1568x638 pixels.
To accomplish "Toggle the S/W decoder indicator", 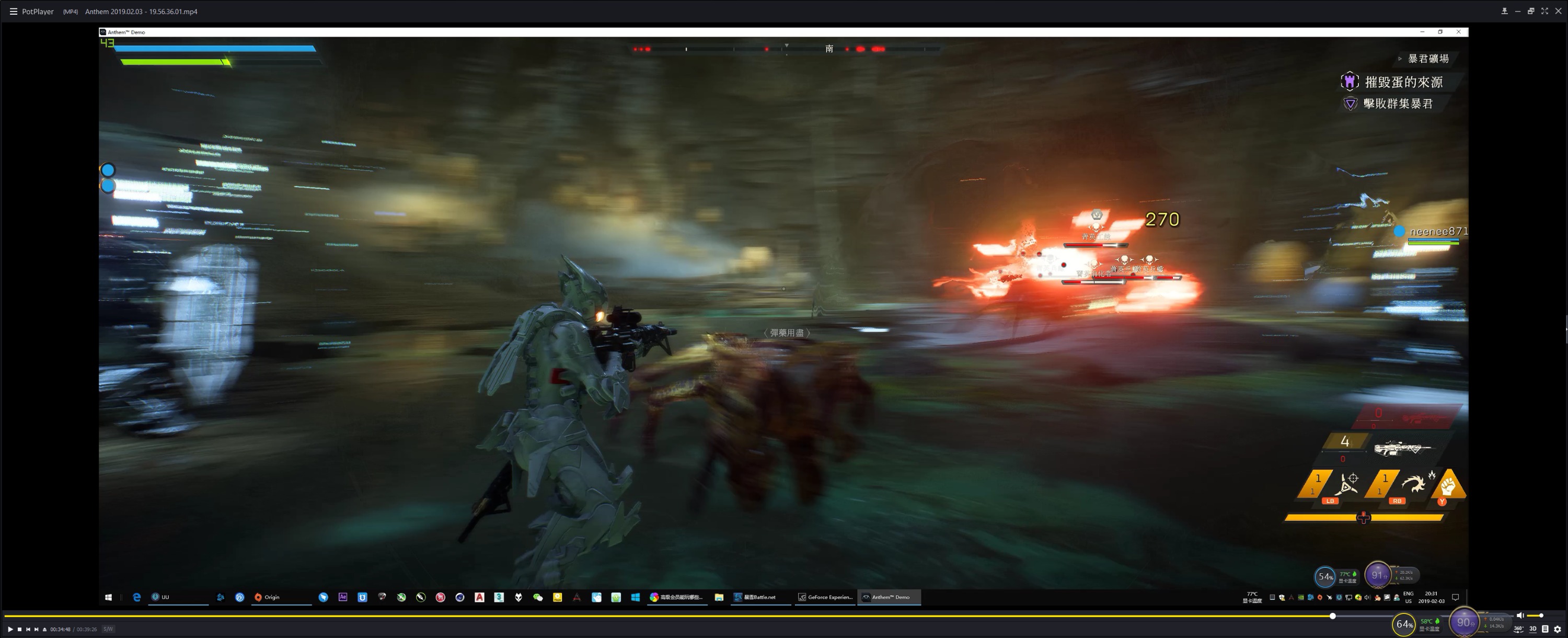I will 108,629.
